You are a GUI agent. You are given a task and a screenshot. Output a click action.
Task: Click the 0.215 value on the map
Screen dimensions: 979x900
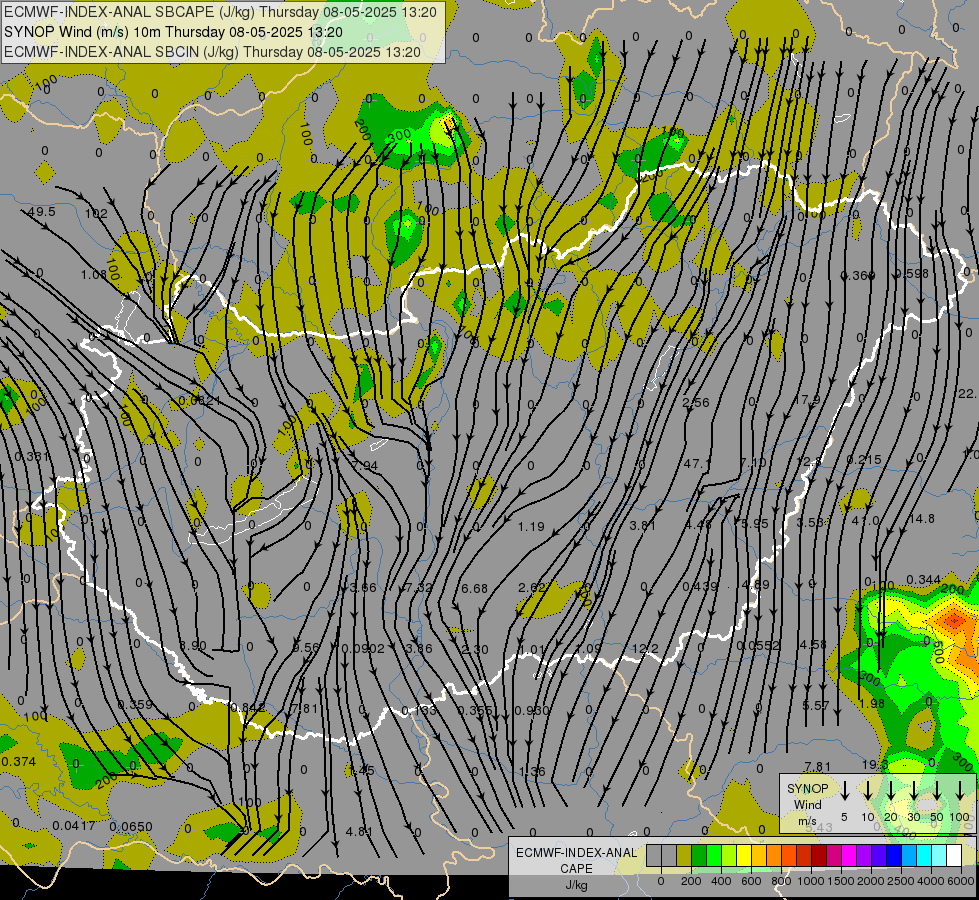pyautogui.click(x=864, y=460)
